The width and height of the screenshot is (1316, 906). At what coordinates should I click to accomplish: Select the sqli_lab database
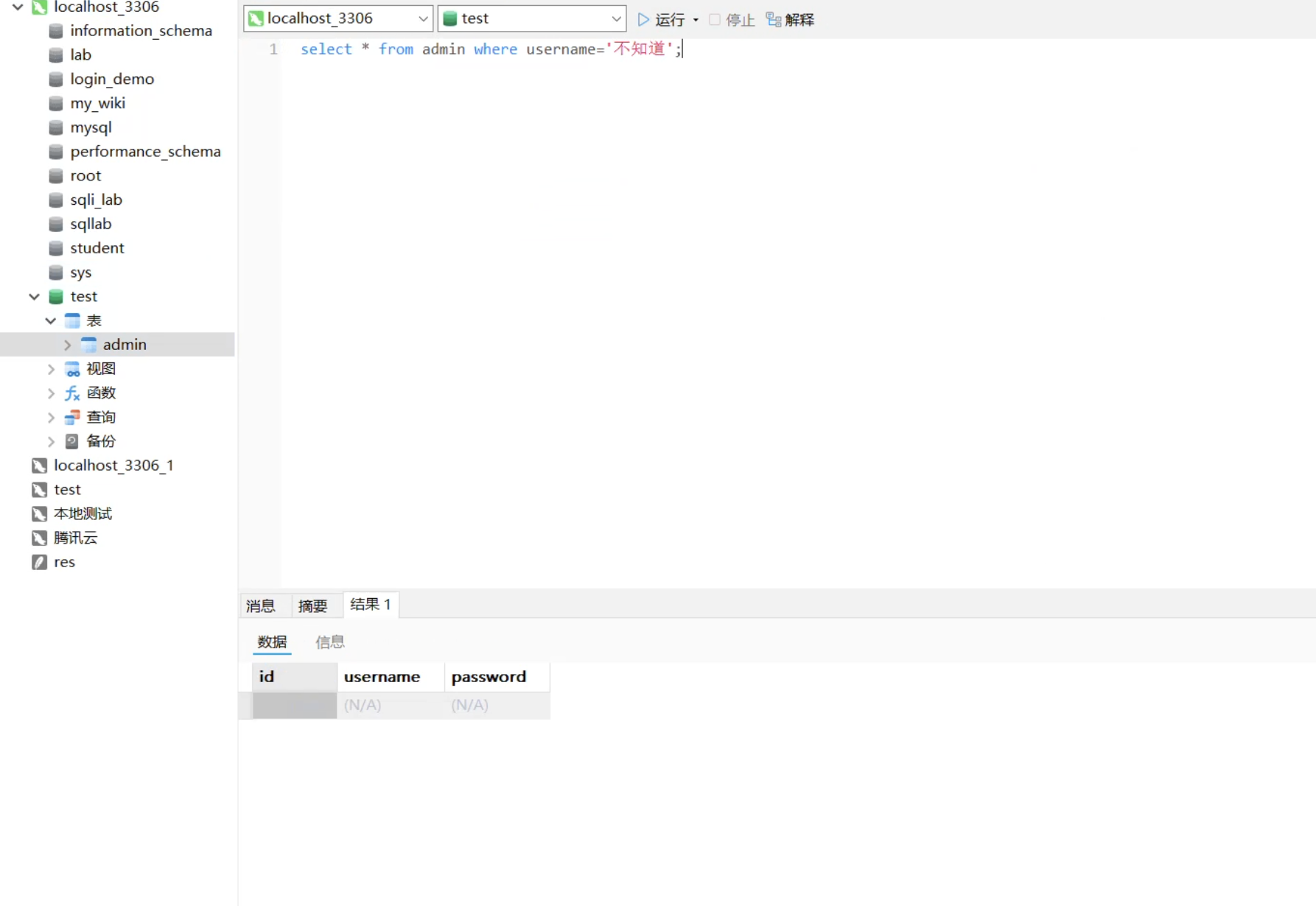(x=96, y=200)
